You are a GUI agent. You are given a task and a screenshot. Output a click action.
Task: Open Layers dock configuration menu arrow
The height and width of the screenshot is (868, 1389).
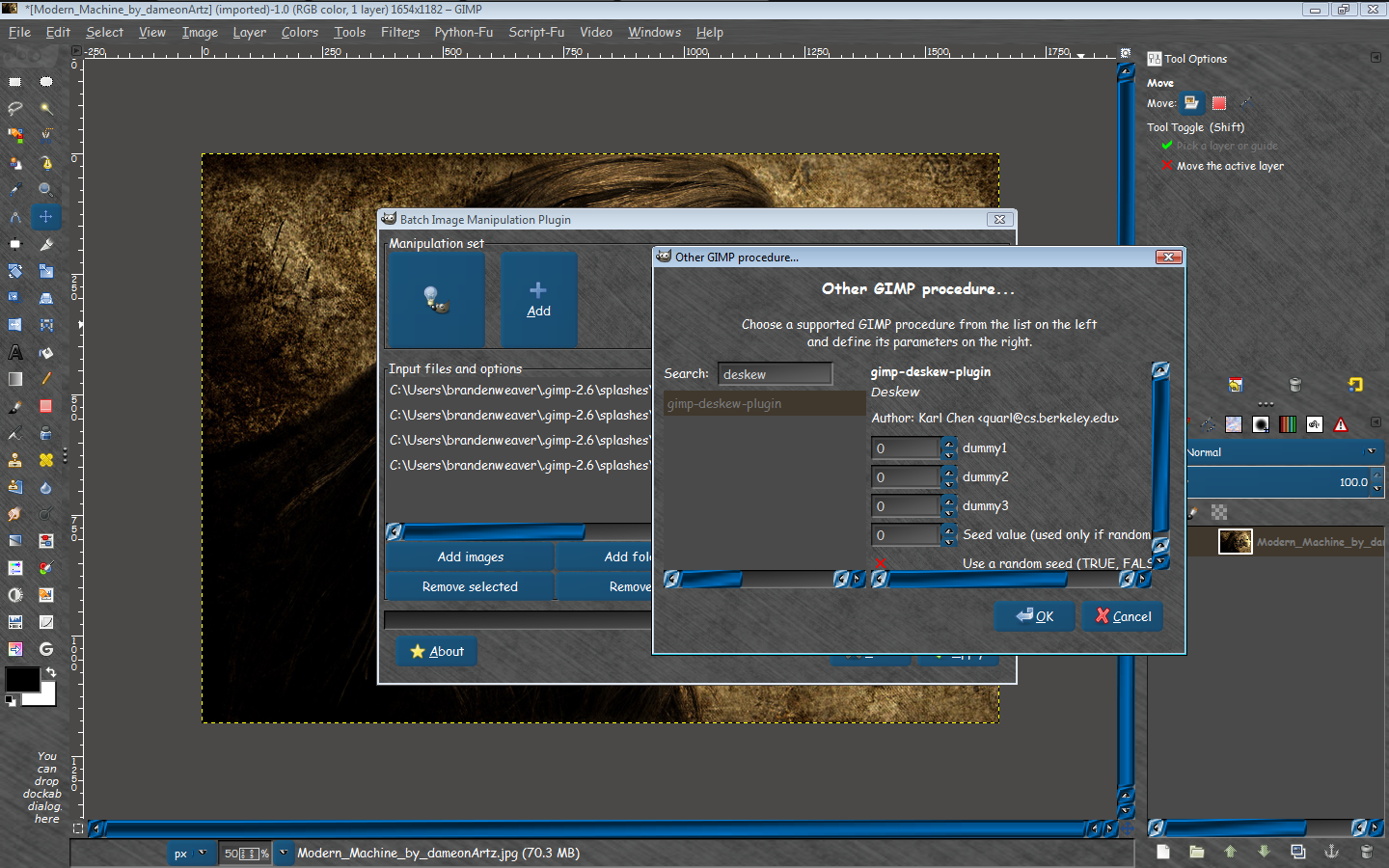(x=1375, y=422)
